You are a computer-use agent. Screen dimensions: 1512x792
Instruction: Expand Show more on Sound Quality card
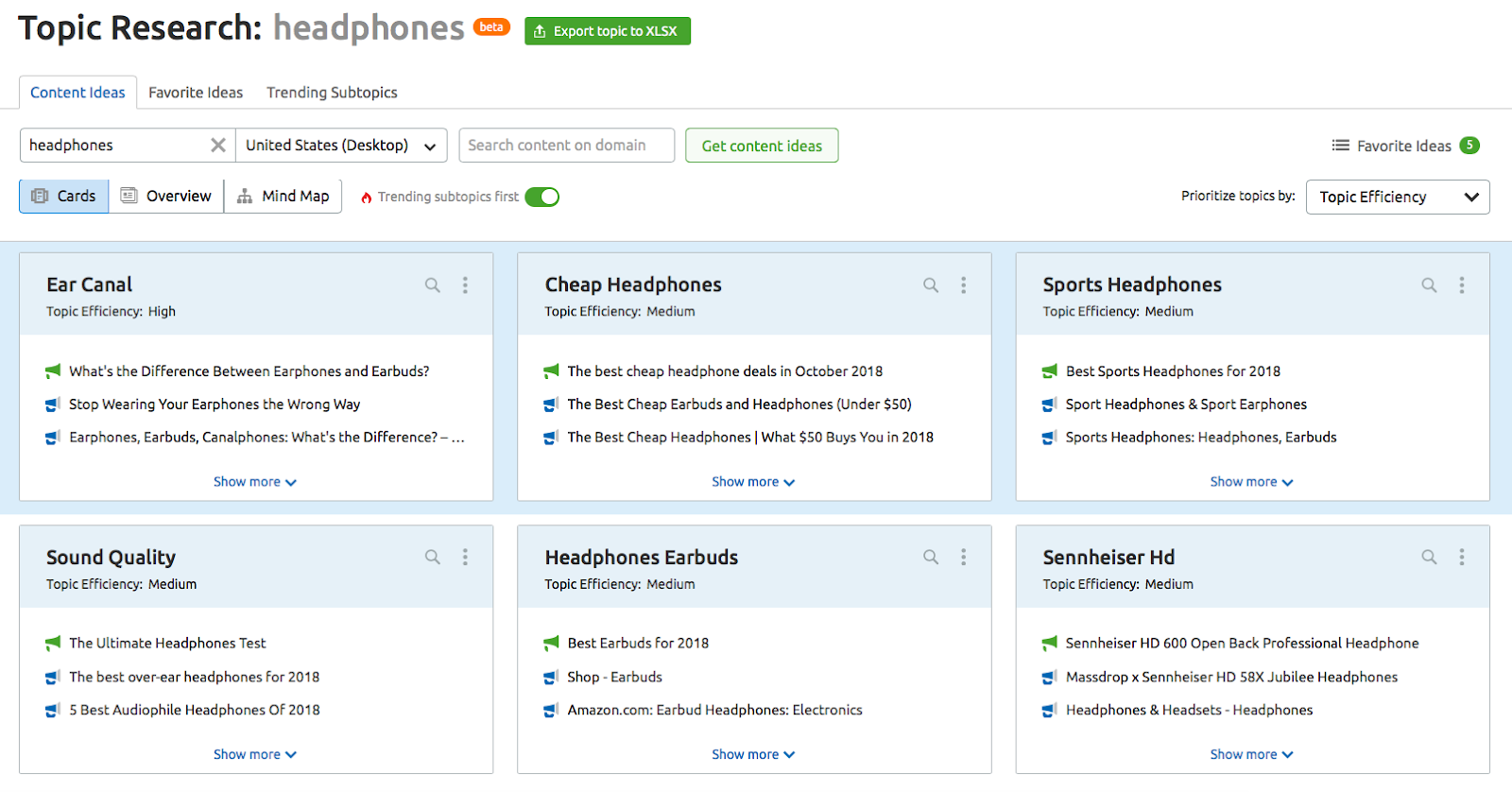[x=255, y=754]
